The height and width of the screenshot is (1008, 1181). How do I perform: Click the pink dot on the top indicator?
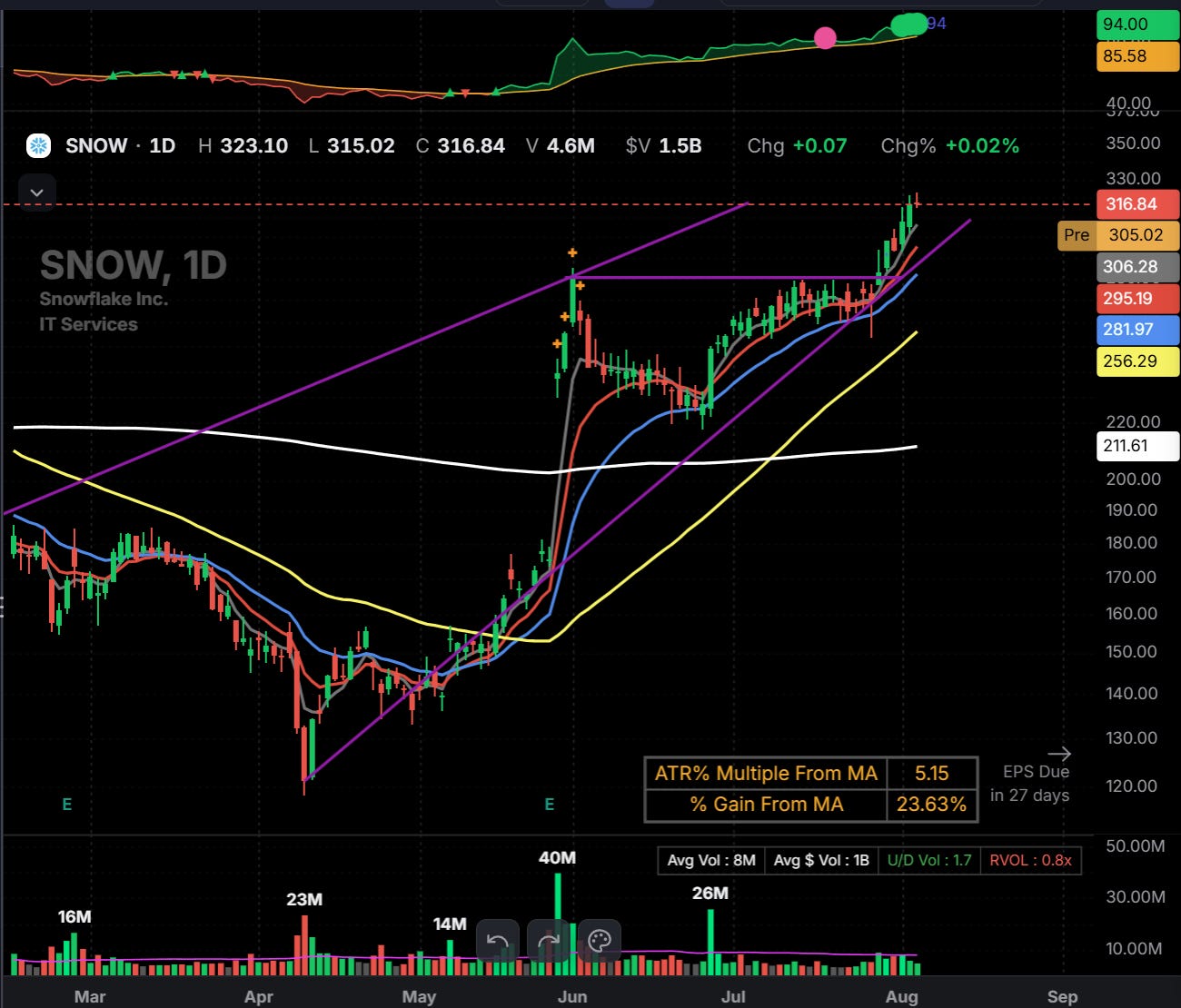pos(825,38)
